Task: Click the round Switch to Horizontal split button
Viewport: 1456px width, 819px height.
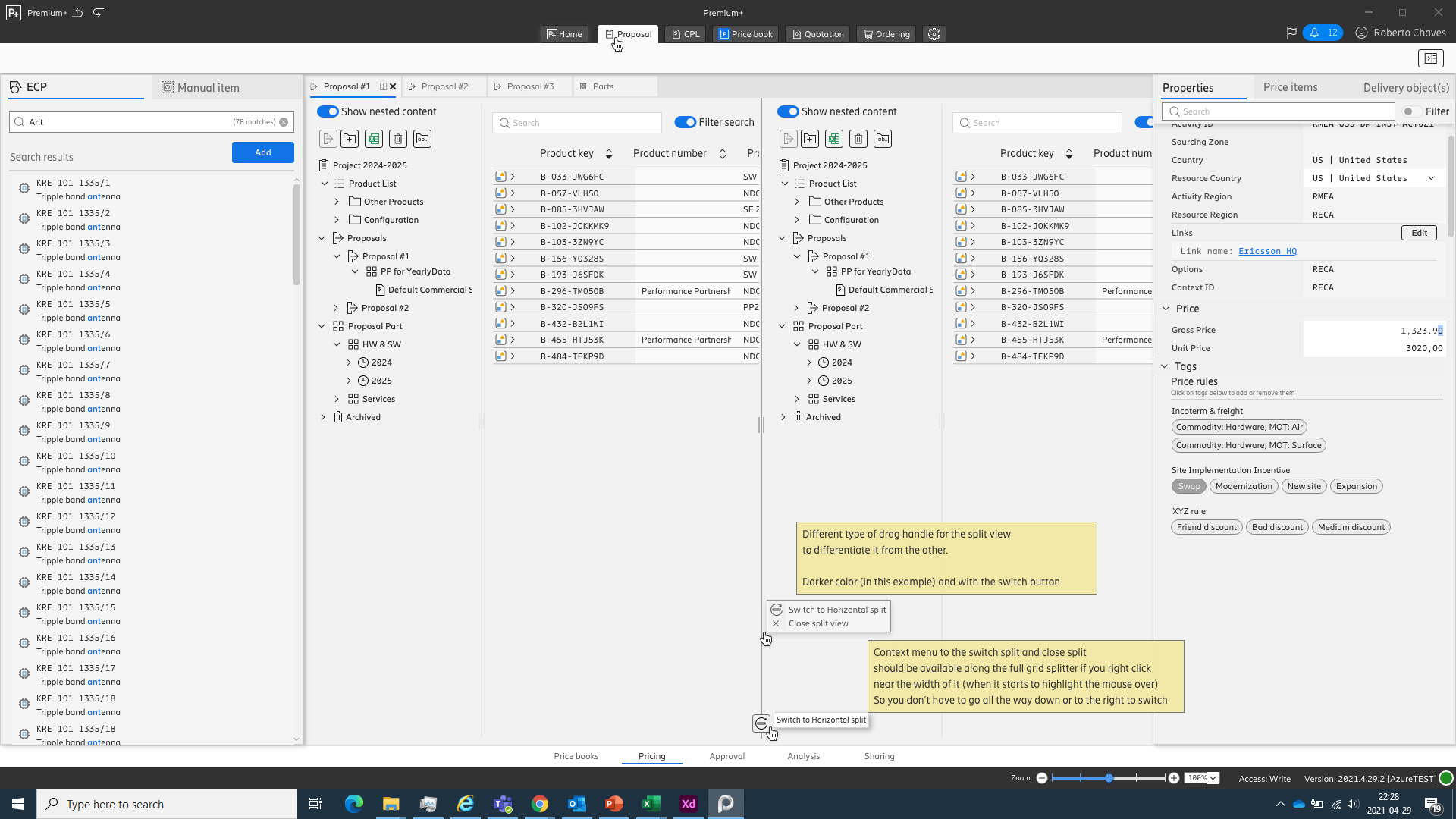Action: (x=761, y=723)
